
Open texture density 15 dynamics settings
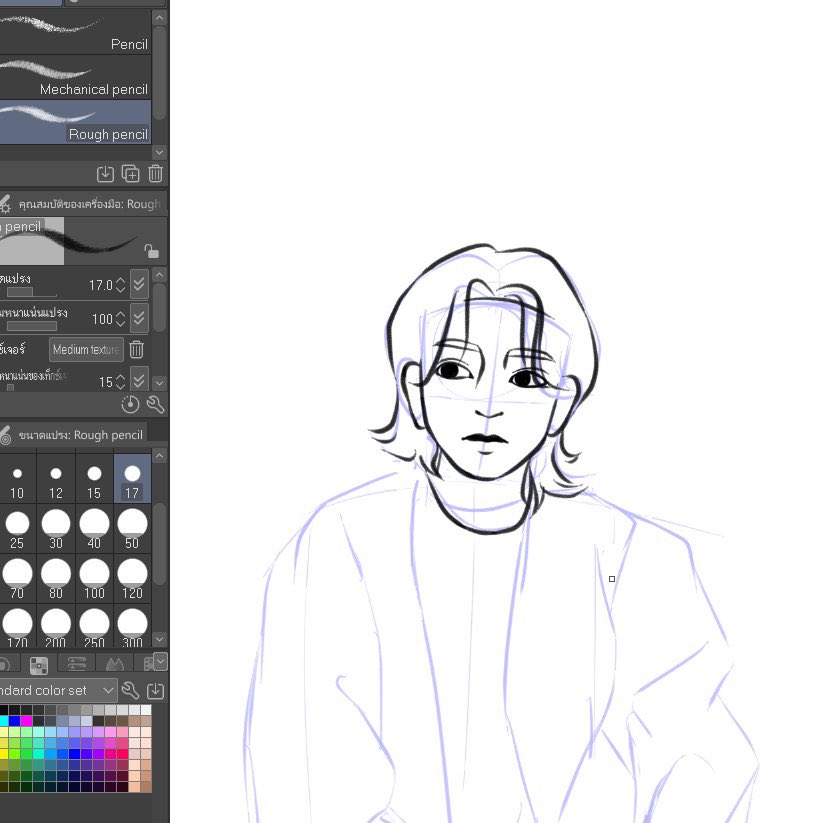click(x=139, y=379)
